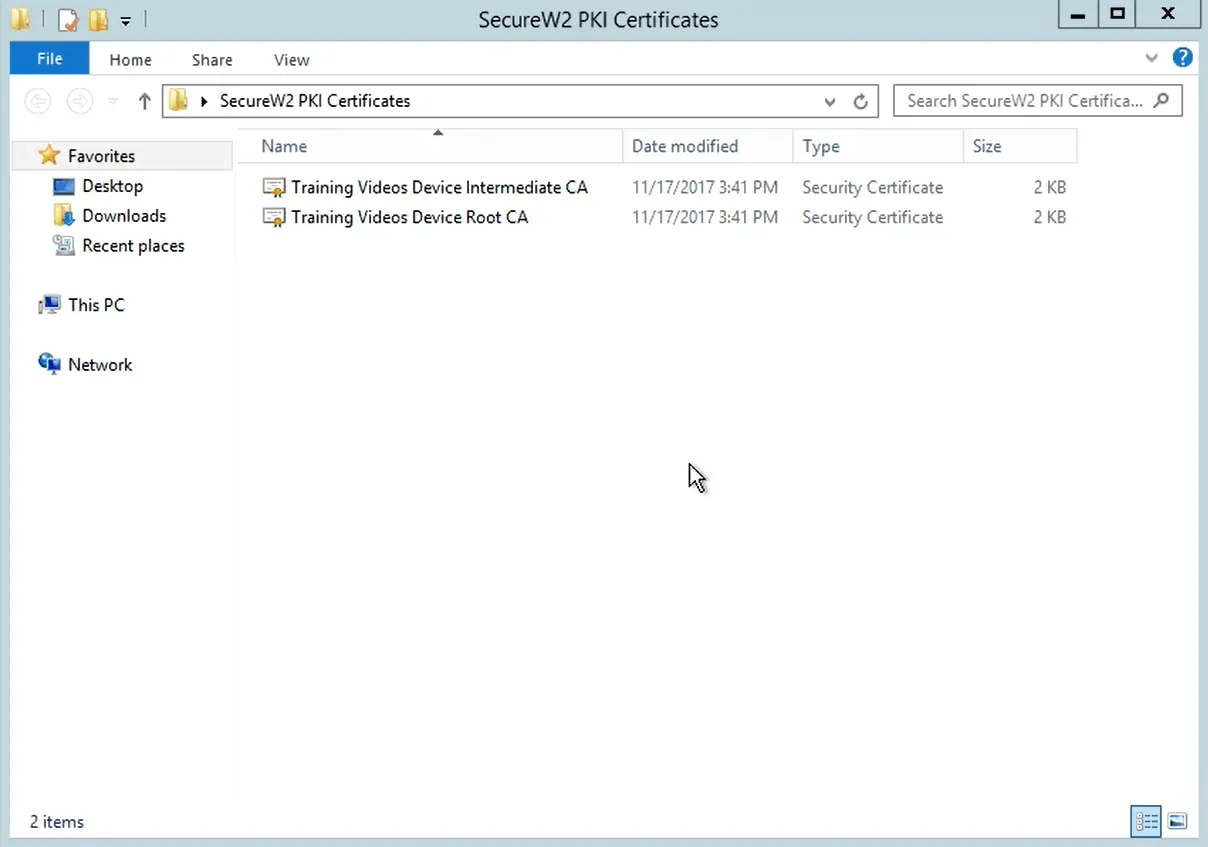This screenshot has height=847, width=1208.
Task: Select Training Videos Device Root CA file
Action: coord(409,217)
